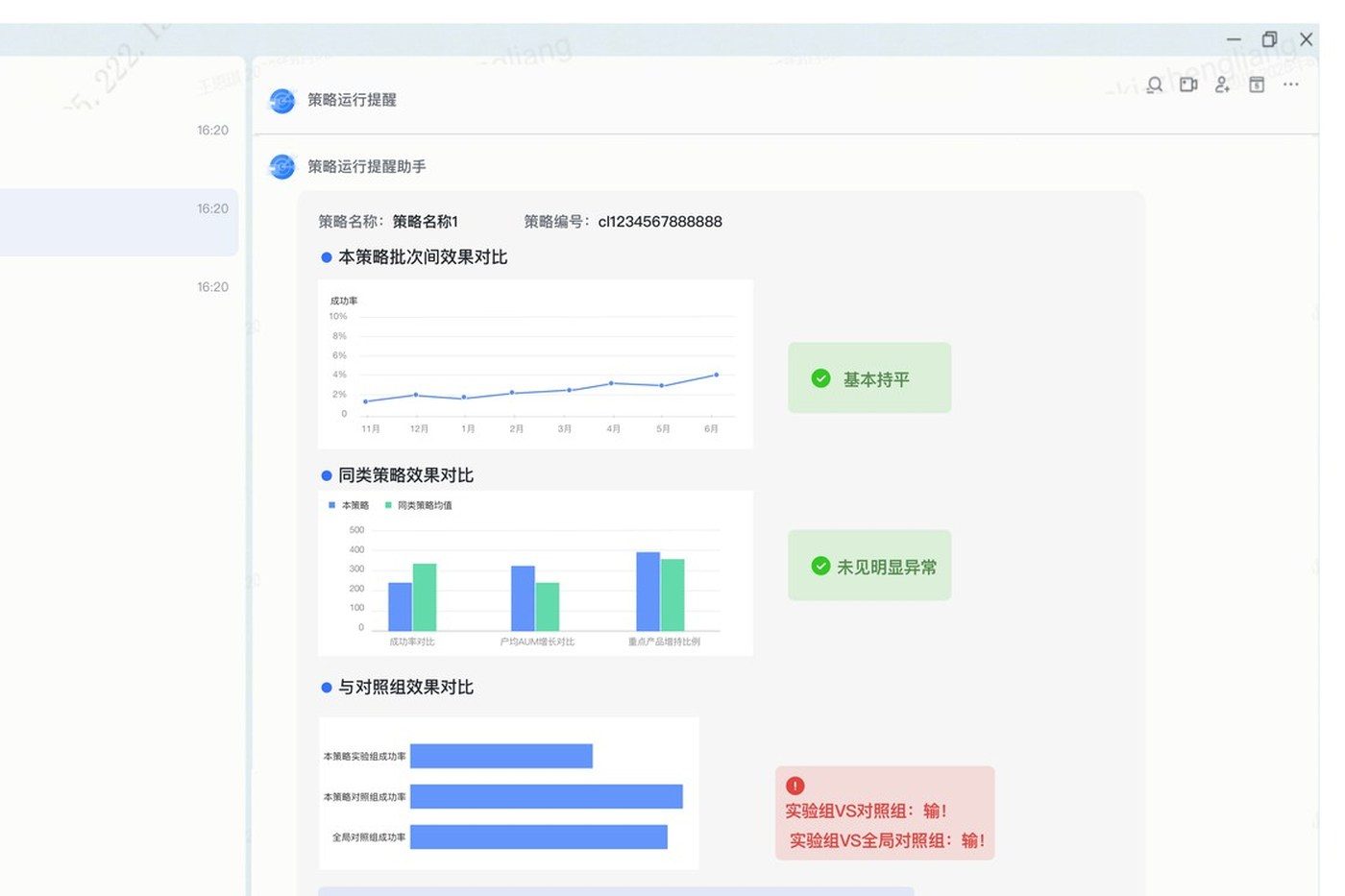The image size is (1345, 896).
Task: Select the highlighted conversation at 16:20
Action: 119,222
